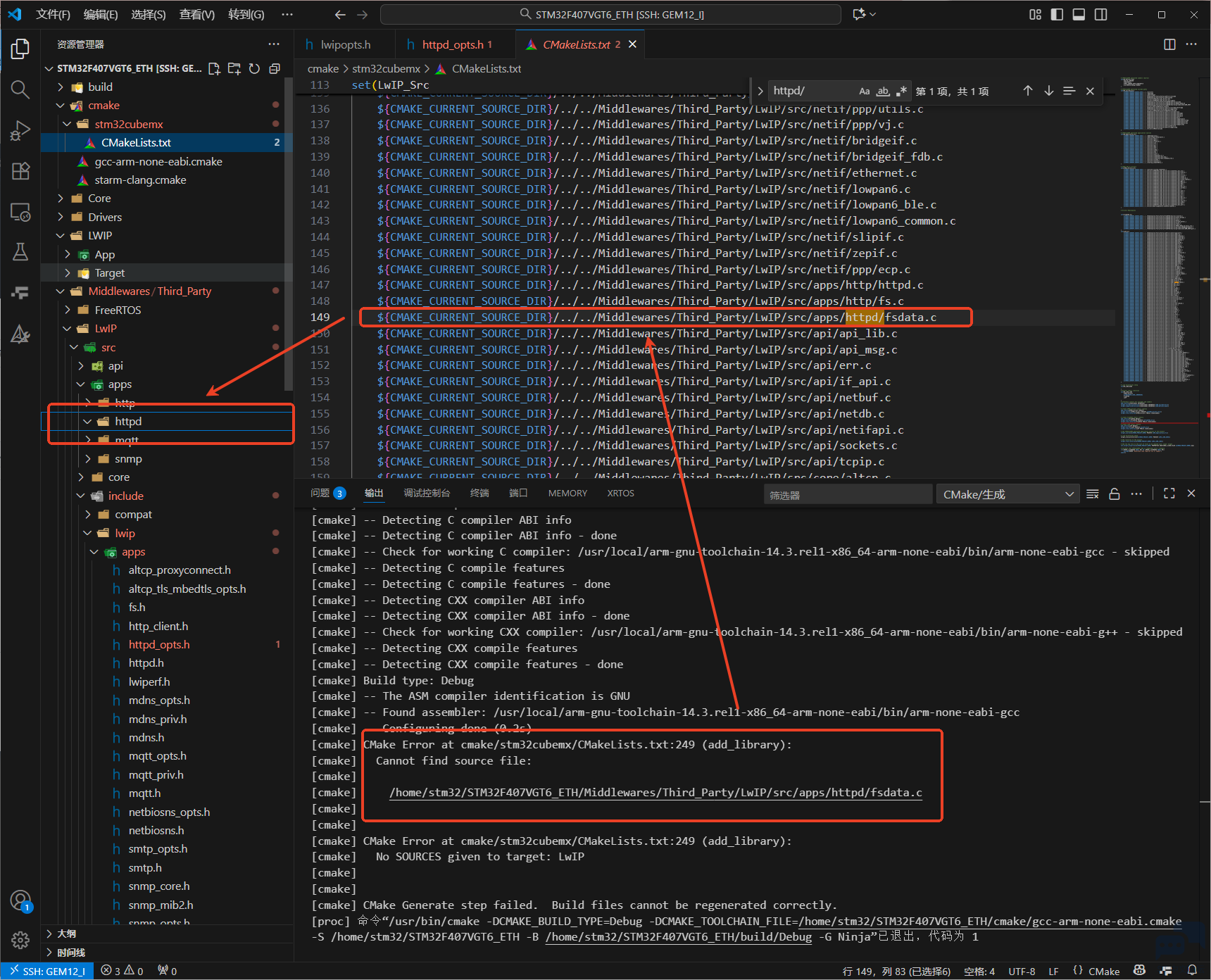Viewport: 1211px width, 980px height.
Task: Open the fsdata.c path link in output
Action: point(655,793)
